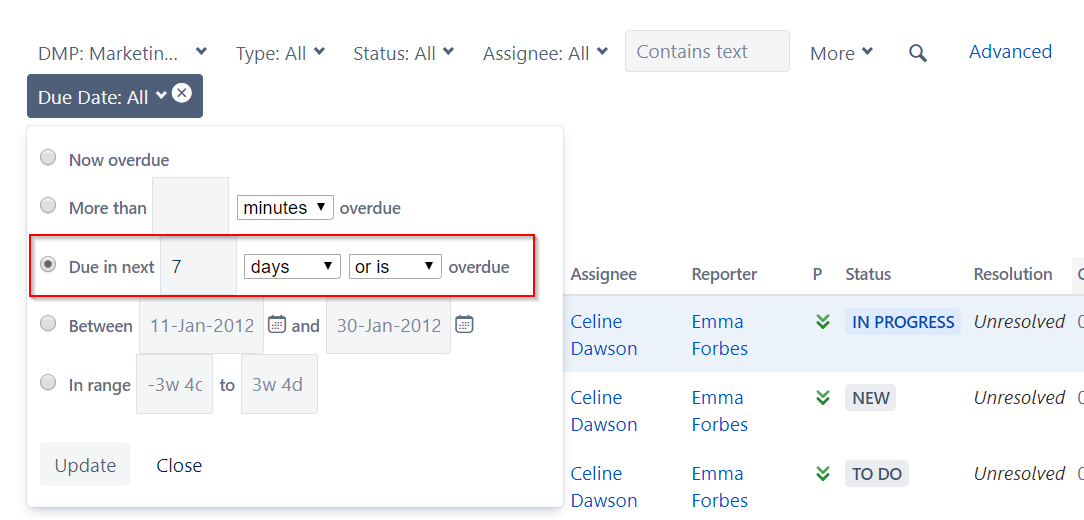Select the Now overdue radio button
The image size is (1084, 520).
coord(48,158)
